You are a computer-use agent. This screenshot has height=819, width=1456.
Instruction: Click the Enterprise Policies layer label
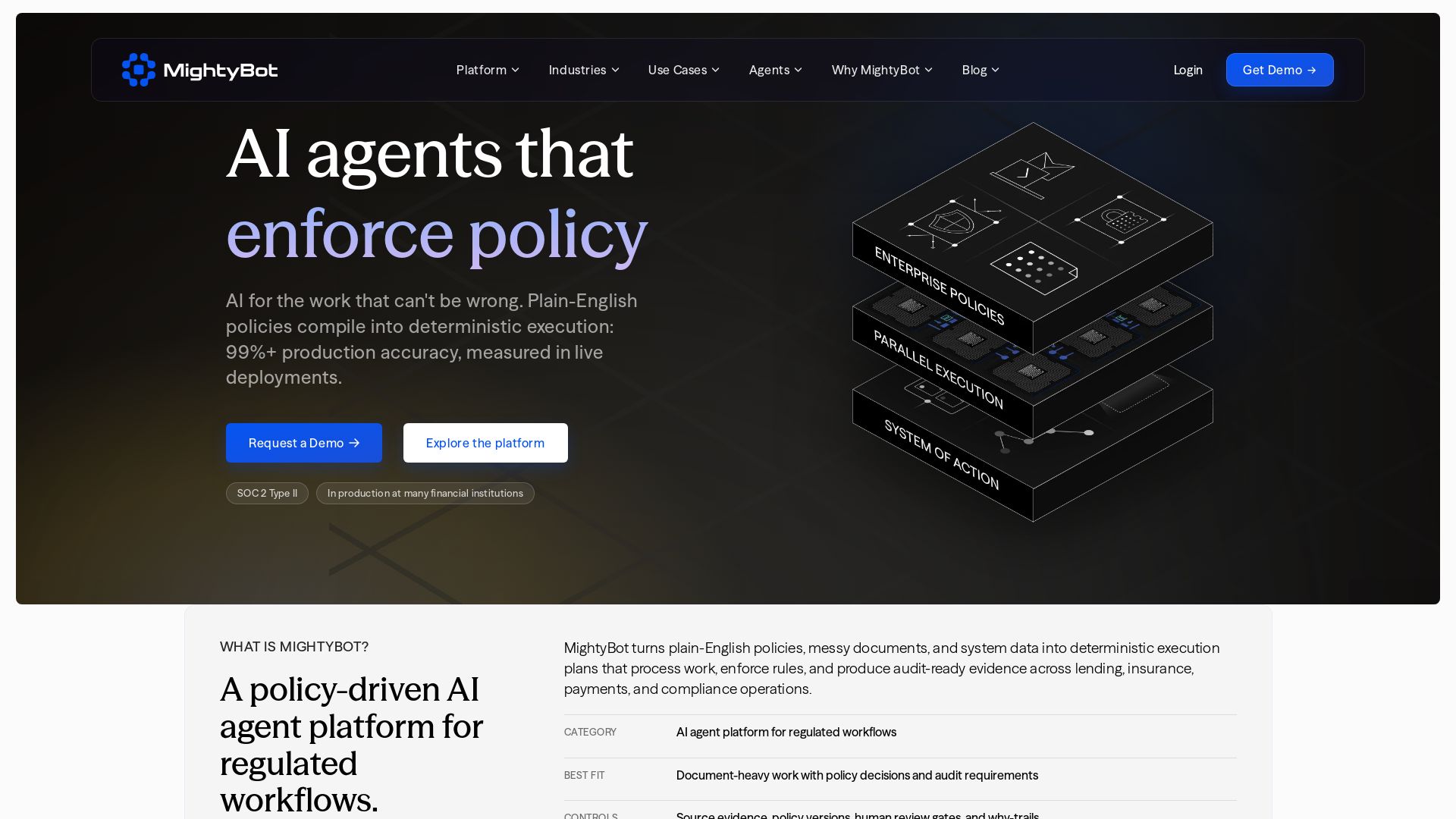tap(940, 286)
